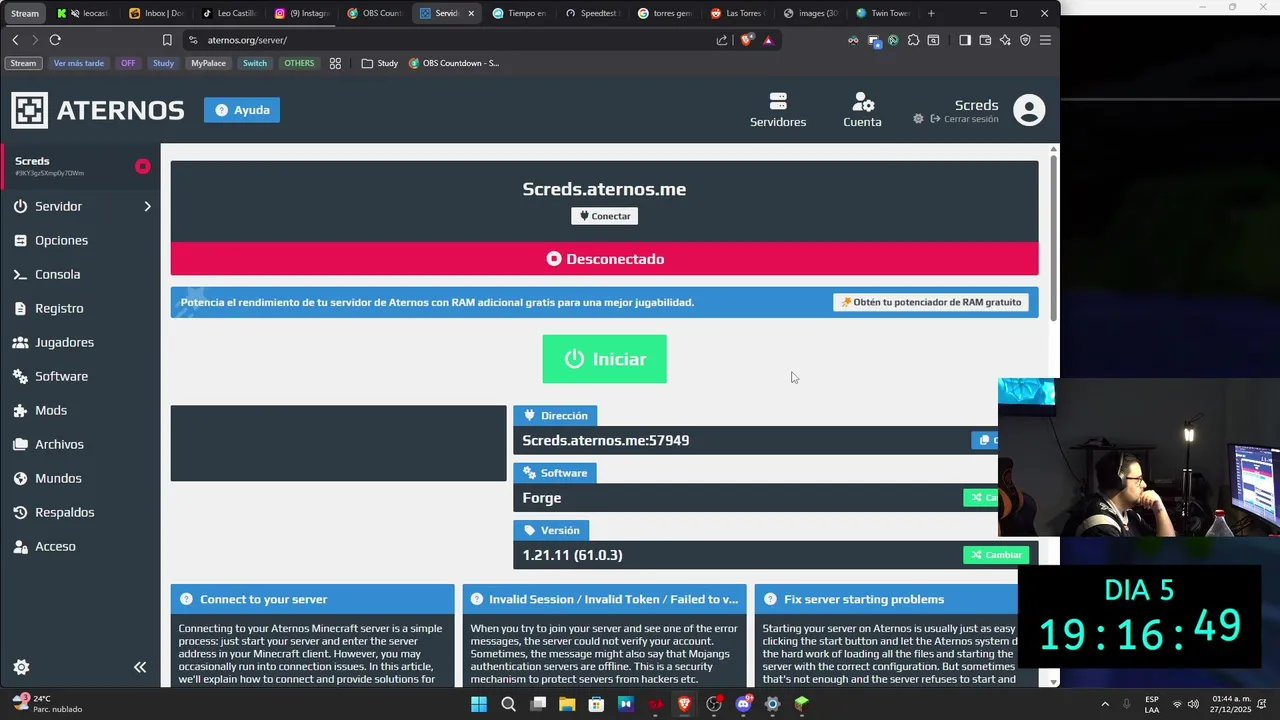
Task: Open Discord from taskbar
Action: (x=743, y=704)
